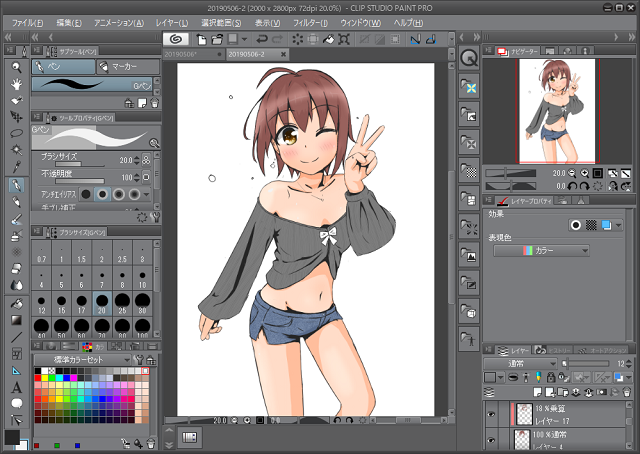Redo action in command bar
The width and height of the screenshot is (640, 454).
278,39
